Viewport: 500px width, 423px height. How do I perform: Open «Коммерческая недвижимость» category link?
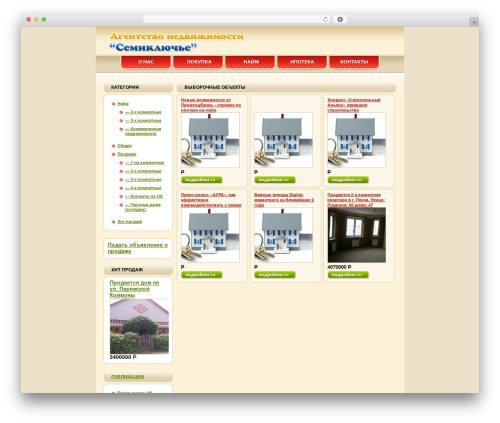[x=143, y=131]
